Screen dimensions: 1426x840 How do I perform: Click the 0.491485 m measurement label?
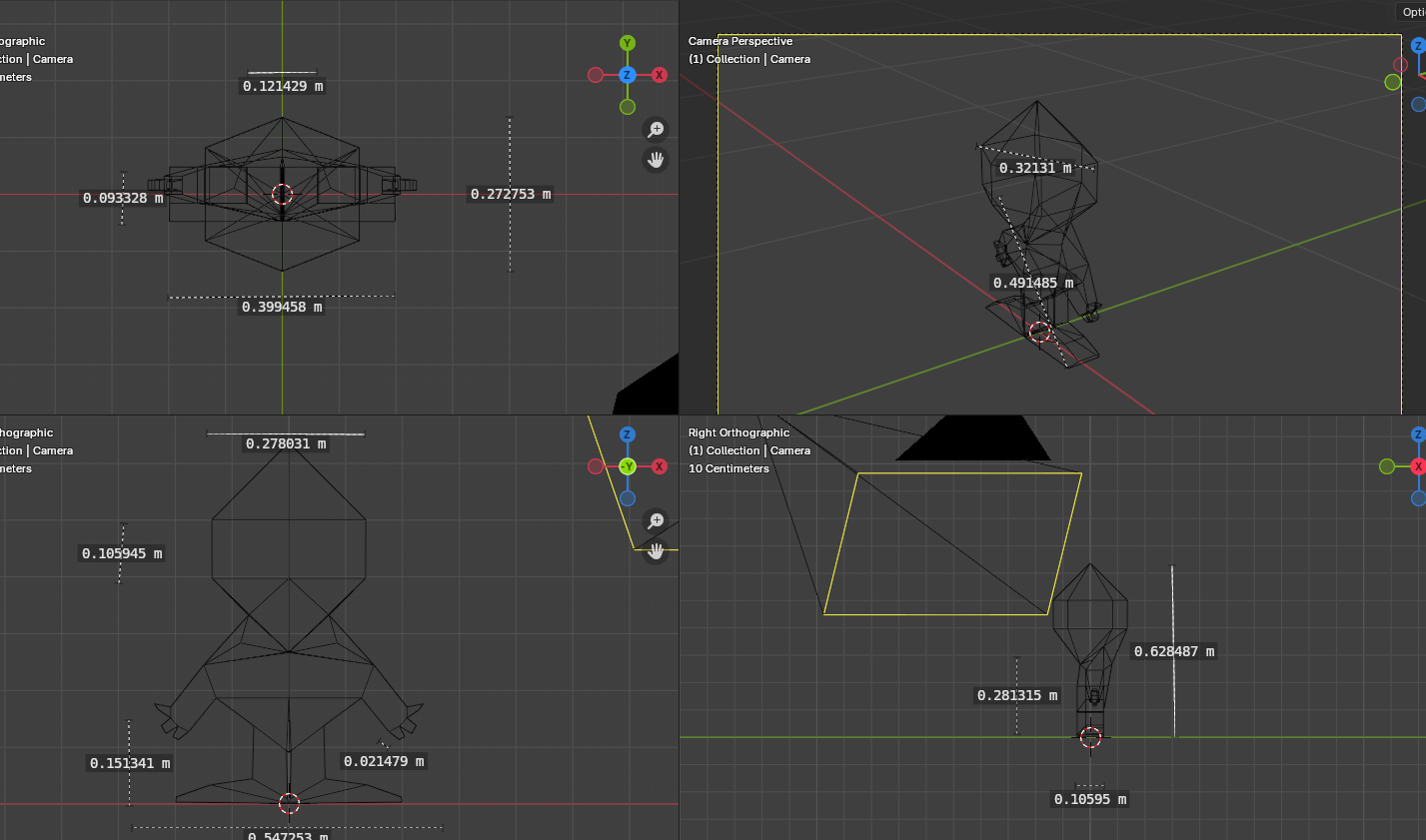[x=1033, y=283]
